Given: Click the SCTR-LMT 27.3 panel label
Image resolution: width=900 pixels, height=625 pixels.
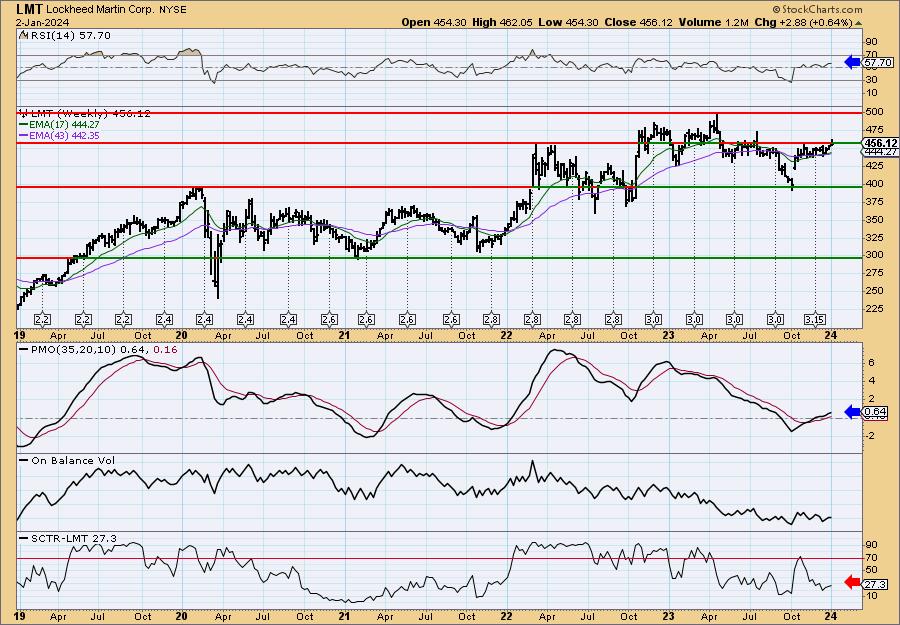Looking at the screenshot, I should [73, 538].
